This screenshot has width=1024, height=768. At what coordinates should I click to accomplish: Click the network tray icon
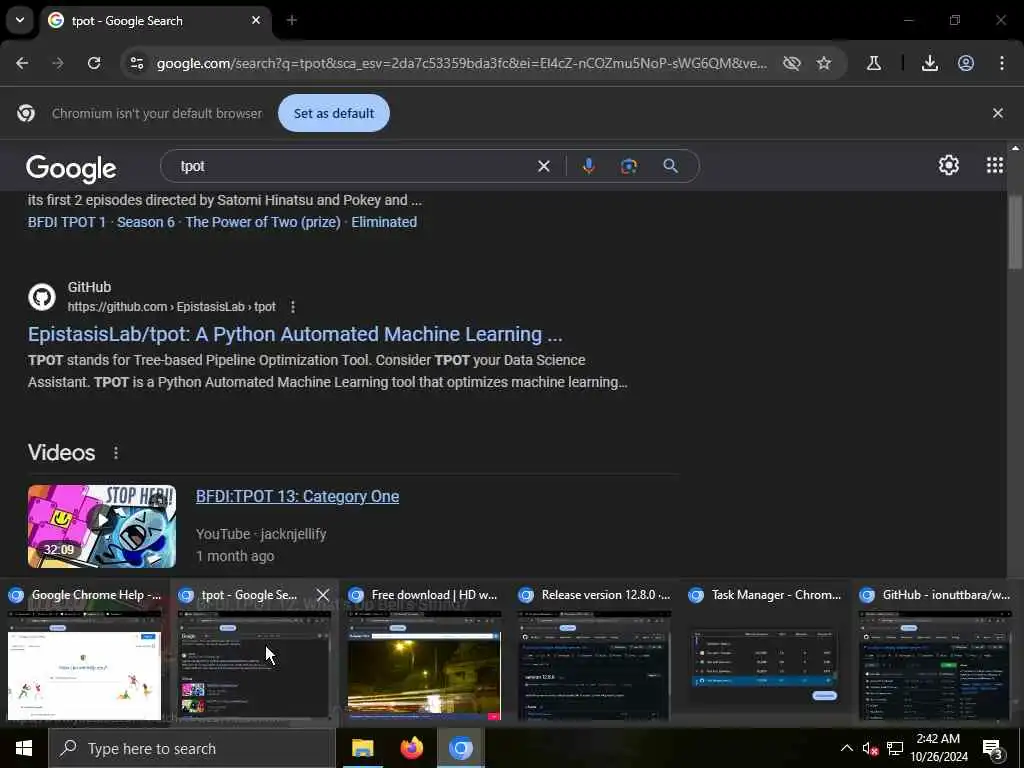895,748
